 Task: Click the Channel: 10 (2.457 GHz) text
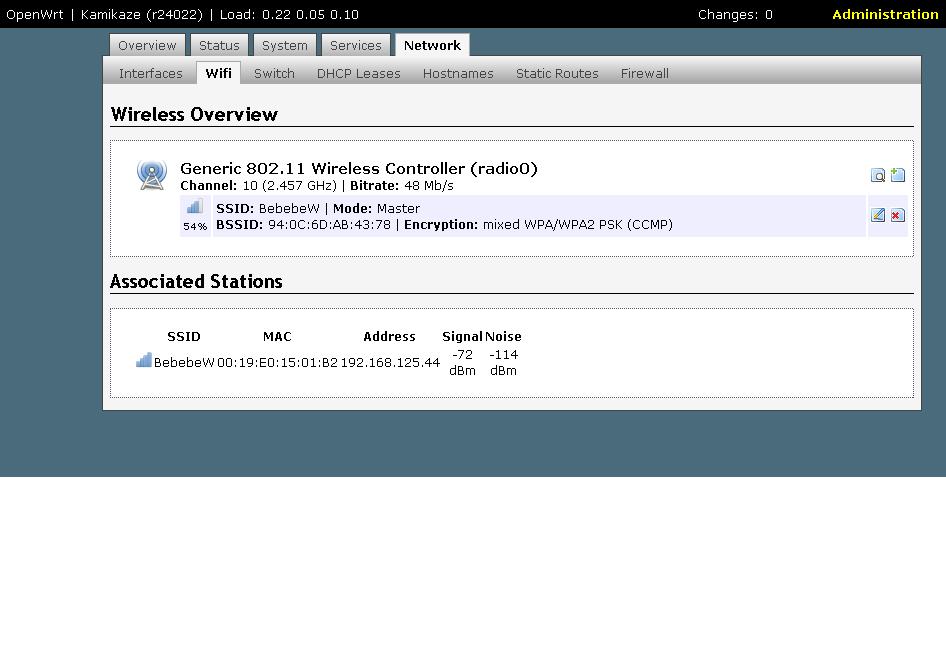[x=258, y=186]
